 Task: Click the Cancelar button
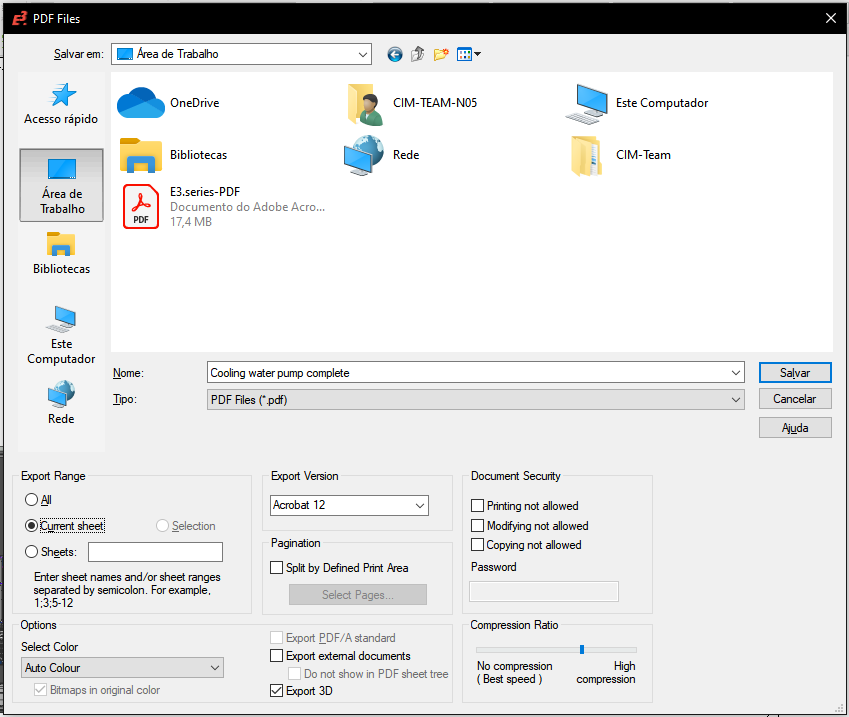[794, 399]
